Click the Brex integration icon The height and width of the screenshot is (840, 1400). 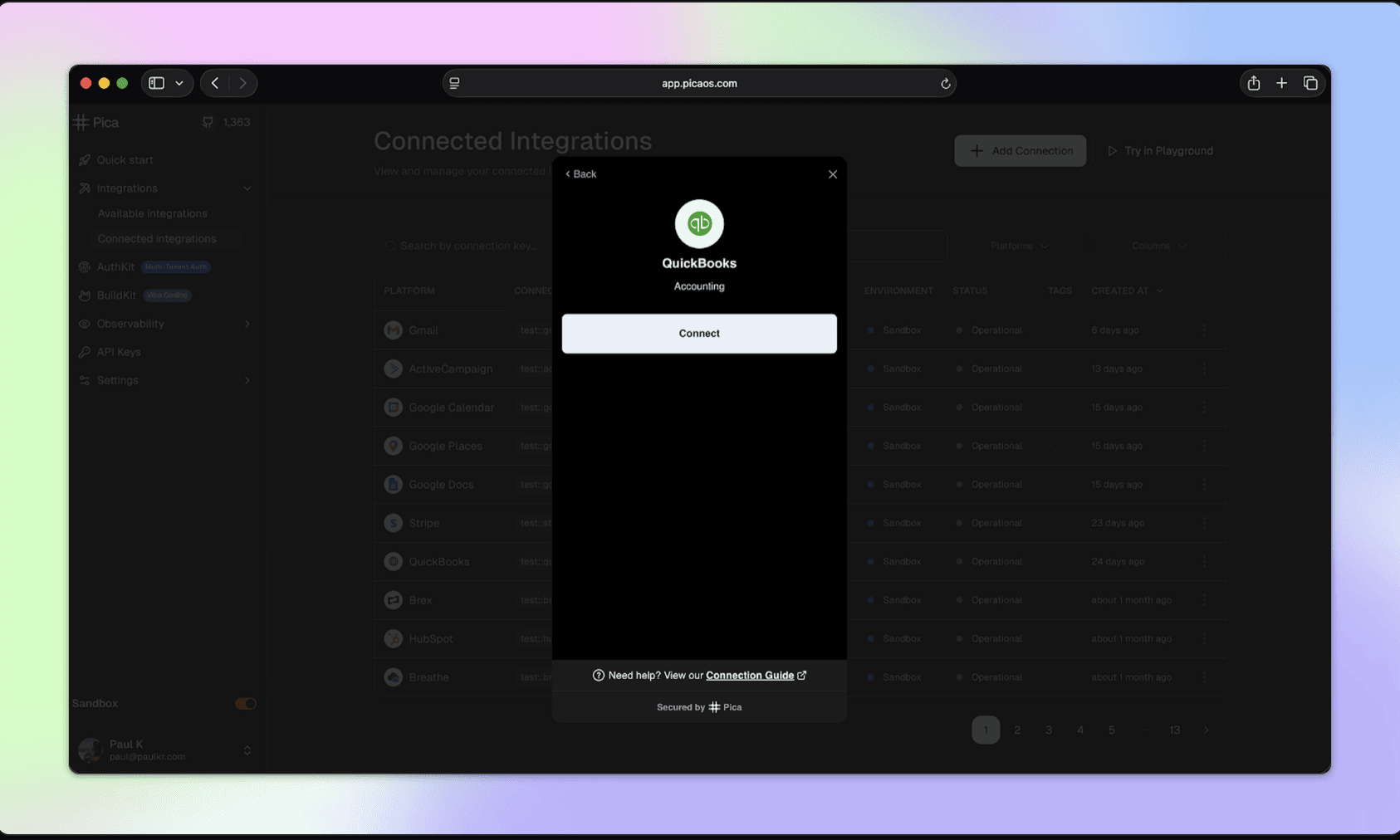(x=393, y=599)
